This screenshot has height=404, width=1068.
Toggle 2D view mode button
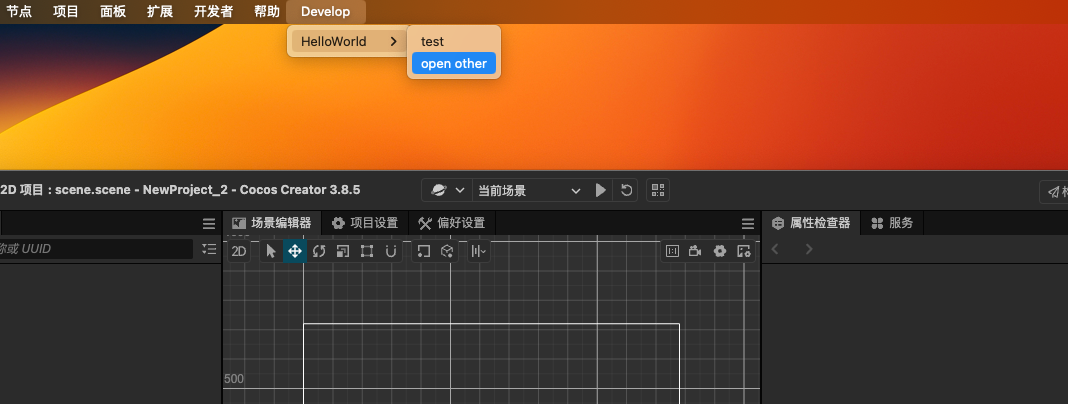click(238, 251)
